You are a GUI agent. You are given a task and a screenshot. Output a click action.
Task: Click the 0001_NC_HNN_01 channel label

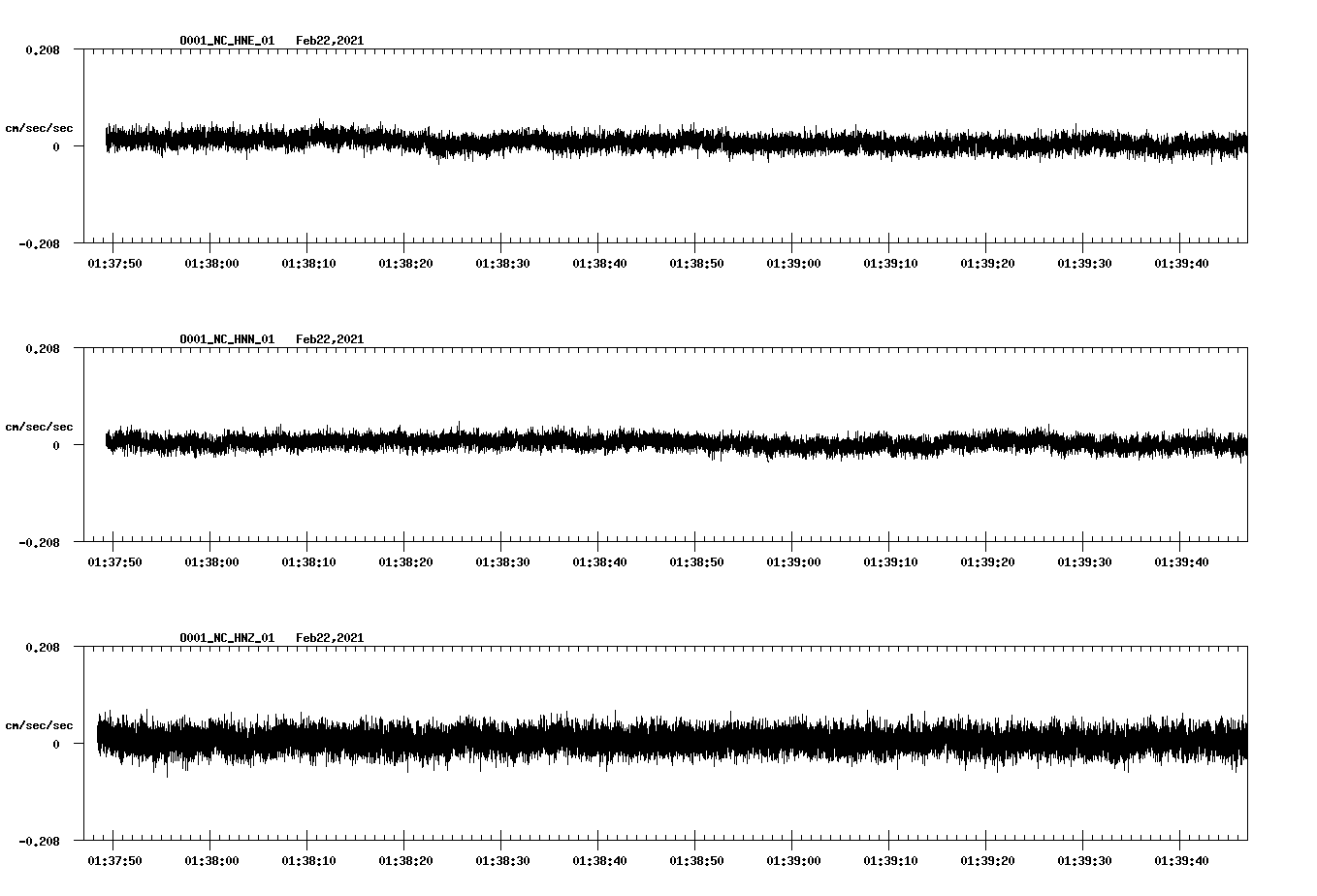click(226, 338)
